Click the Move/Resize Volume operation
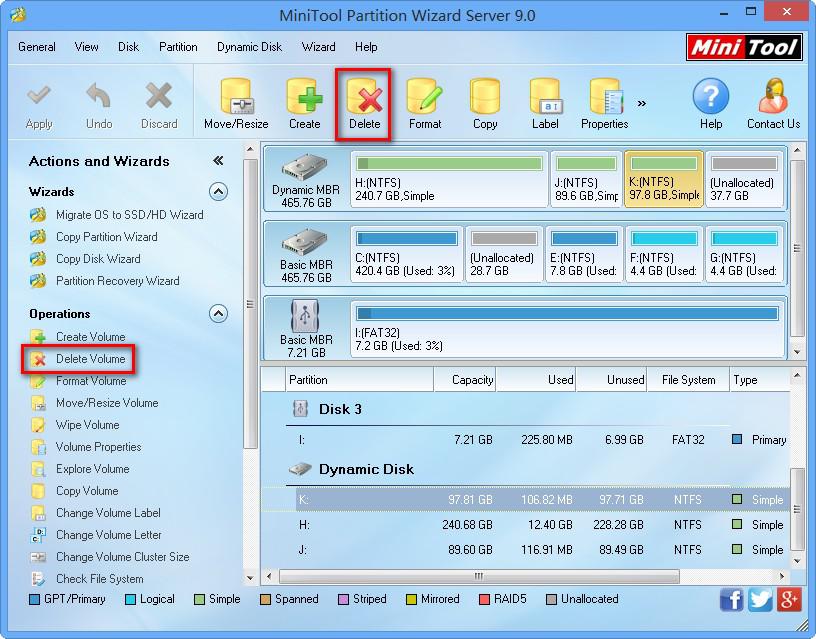 tap(95, 403)
